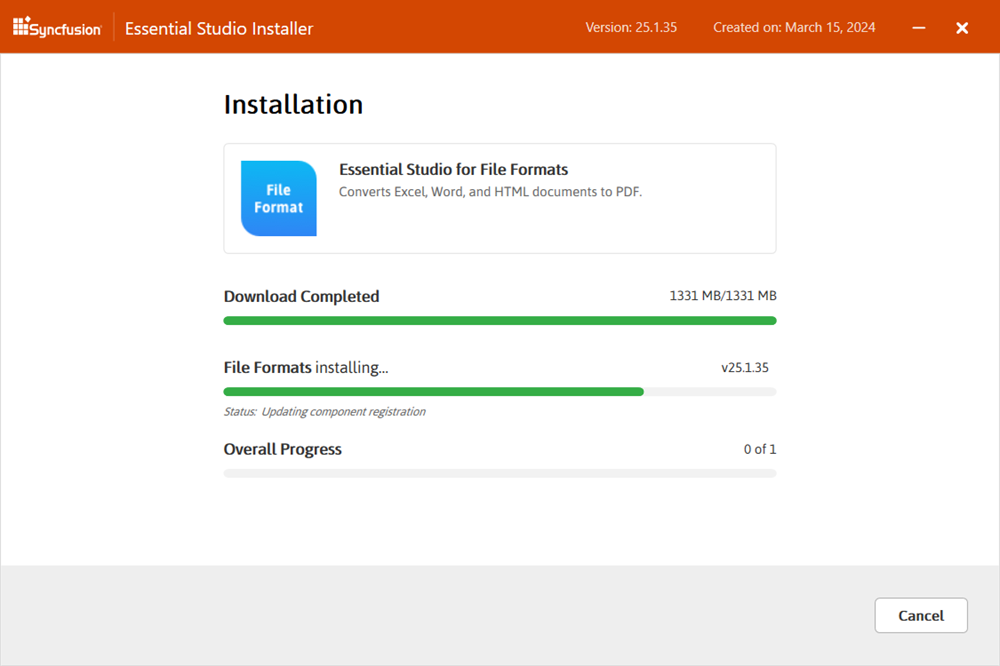Close the Essential Studio Installer window

coord(962,28)
